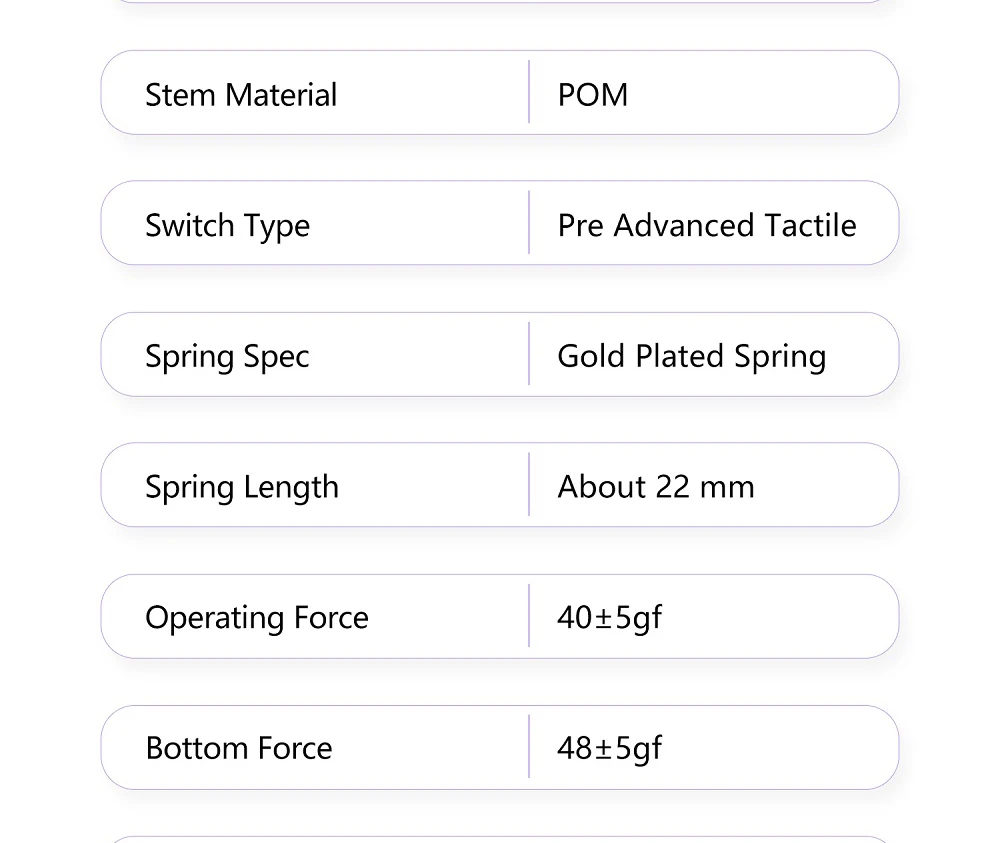
Task: Click the Spring Spec label
Action: [x=227, y=357]
